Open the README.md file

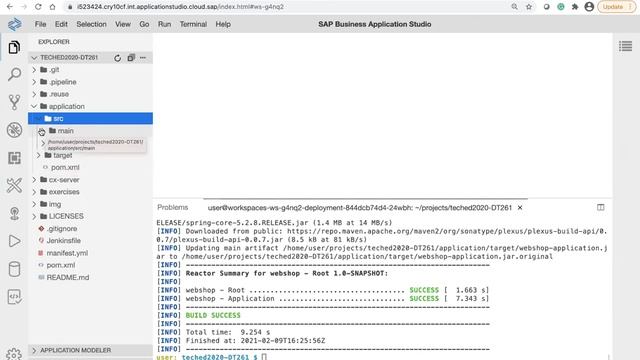(x=90, y=278)
